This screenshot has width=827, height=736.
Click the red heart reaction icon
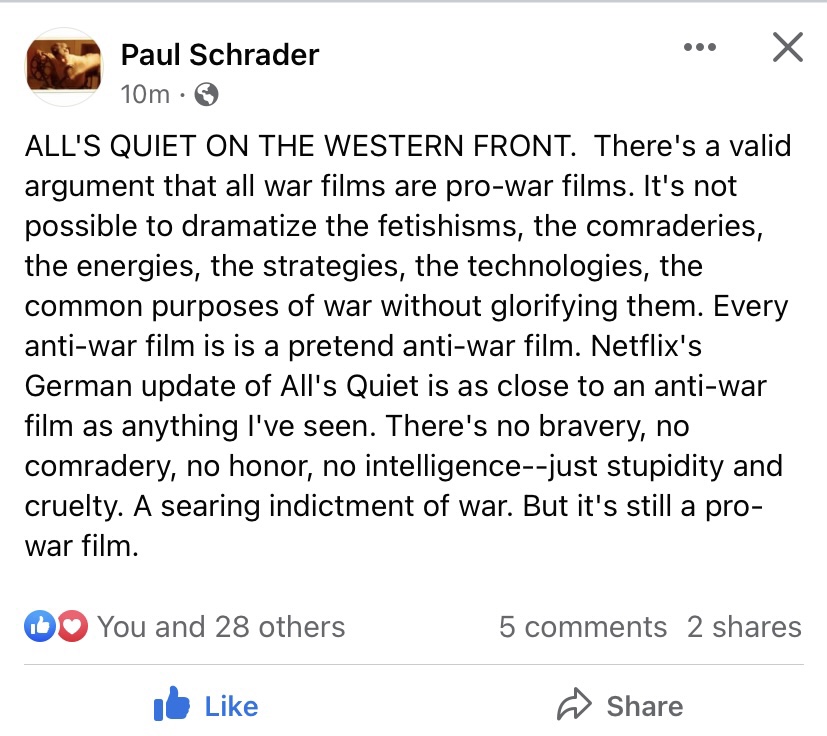[71, 627]
